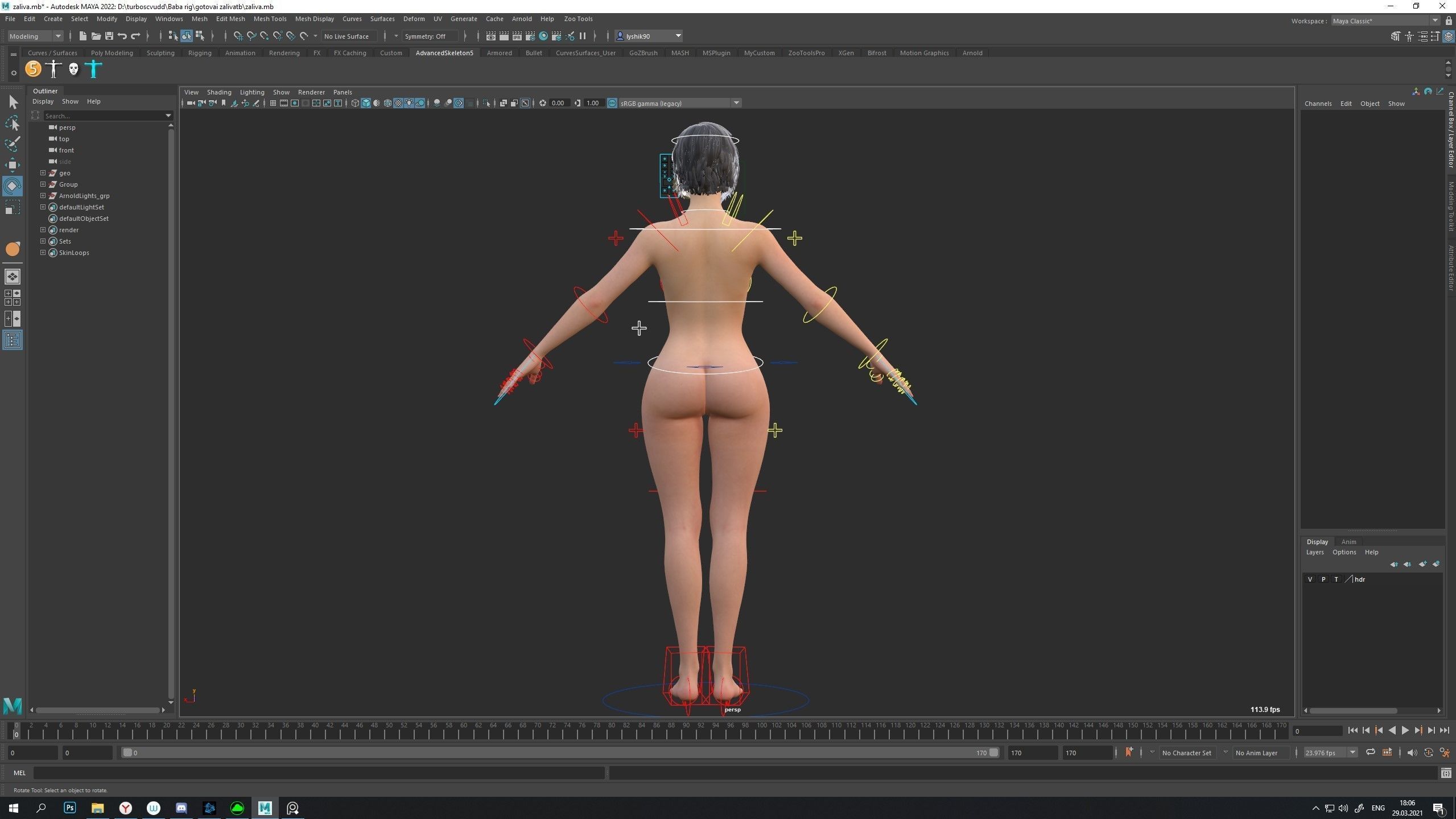Open the Render View window icon
Viewport: 1456px width, 819px height.
click(x=490, y=36)
